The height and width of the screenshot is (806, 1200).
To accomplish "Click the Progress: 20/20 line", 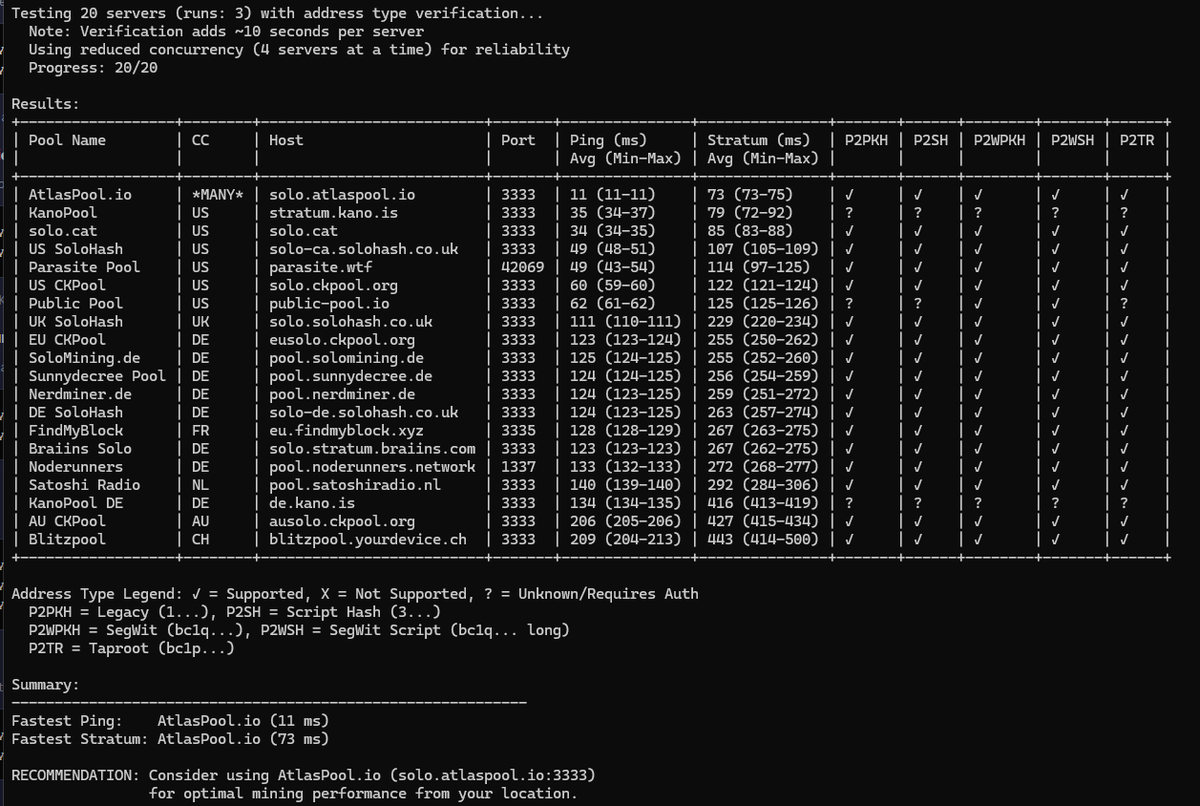I will click(x=93, y=68).
